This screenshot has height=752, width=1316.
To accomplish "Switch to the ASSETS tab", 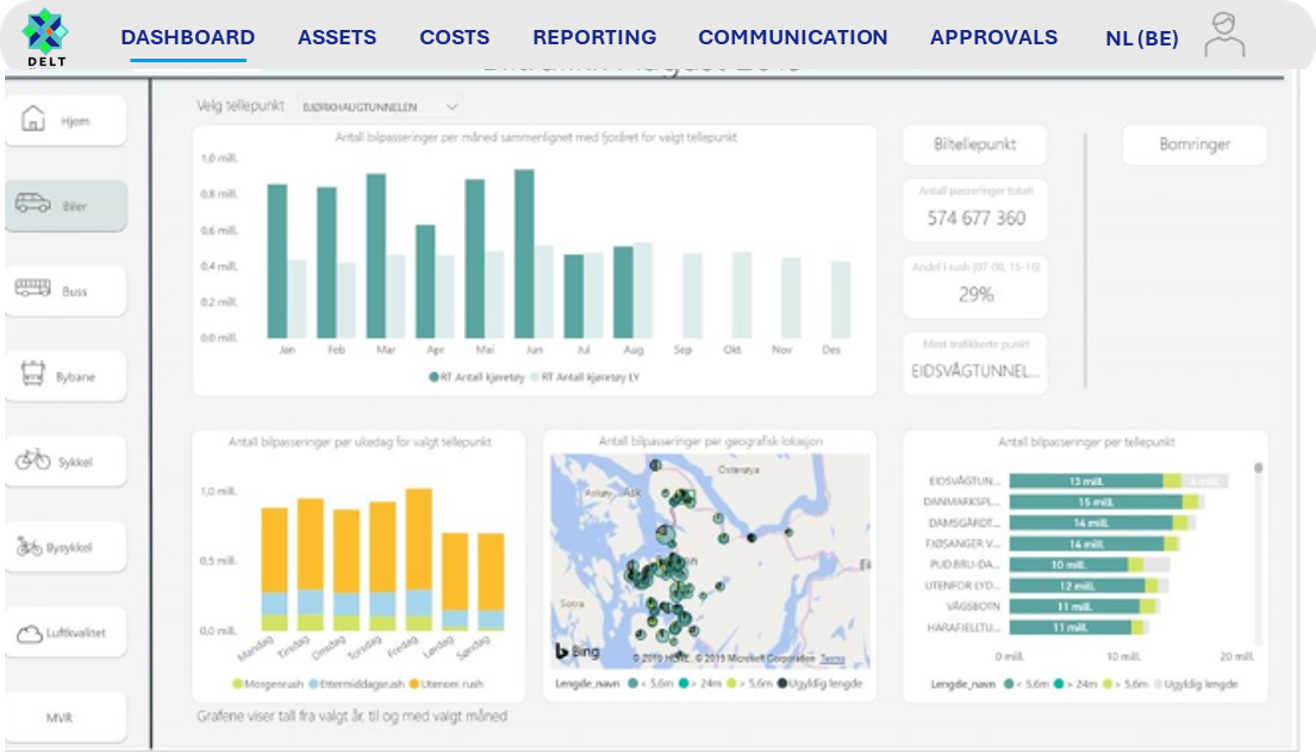I will (337, 38).
